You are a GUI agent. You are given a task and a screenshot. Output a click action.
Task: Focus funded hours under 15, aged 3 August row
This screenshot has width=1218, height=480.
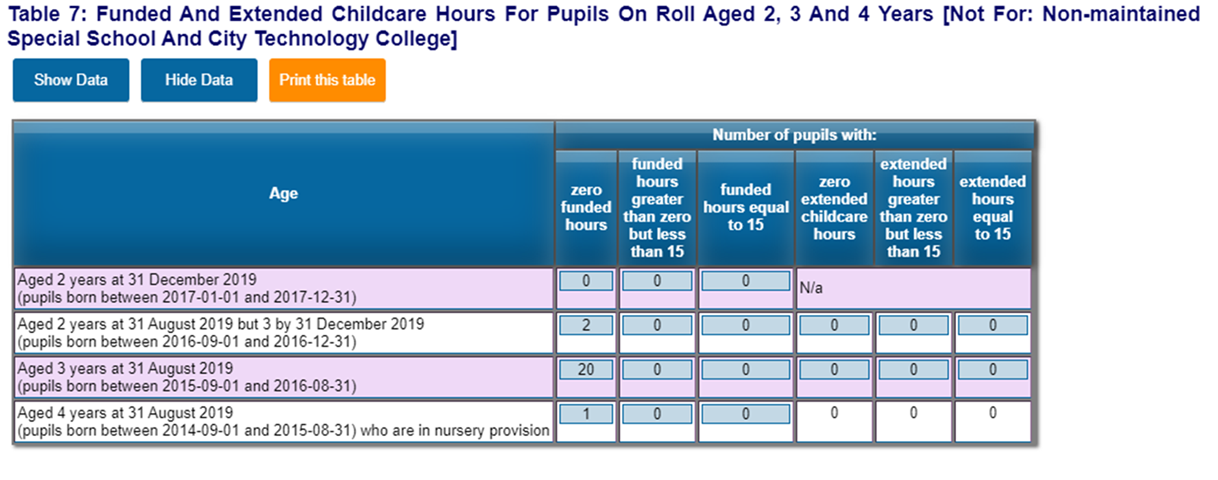tap(657, 370)
